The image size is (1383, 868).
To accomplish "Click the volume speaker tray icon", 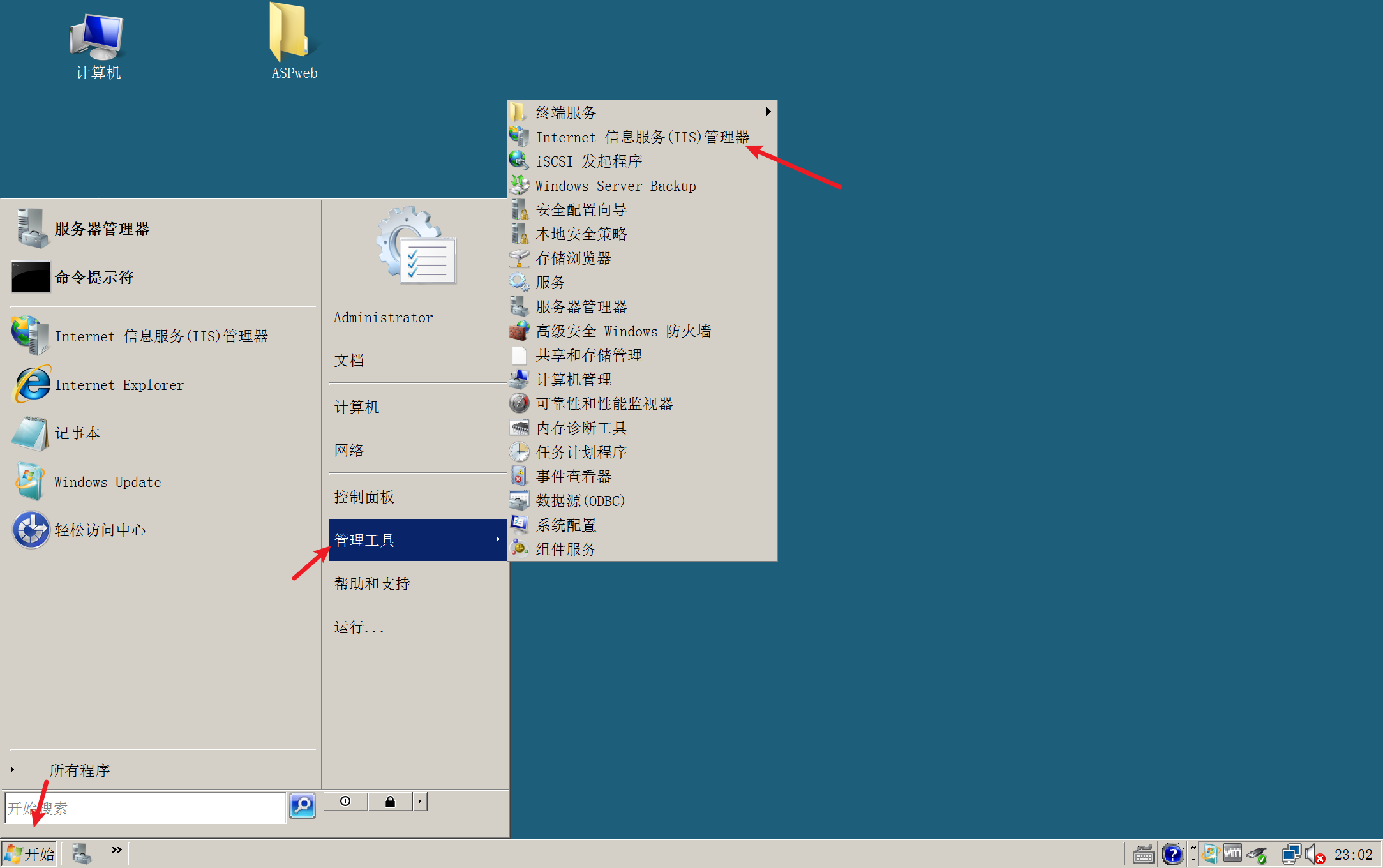I will coord(1312,854).
